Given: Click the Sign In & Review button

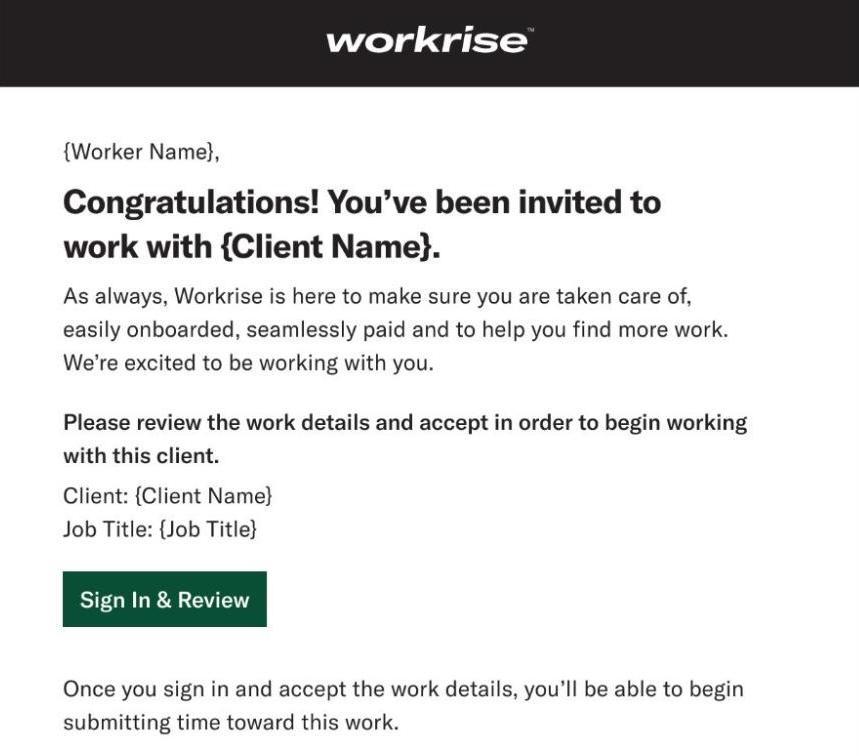Looking at the screenshot, I should (165, 599).
